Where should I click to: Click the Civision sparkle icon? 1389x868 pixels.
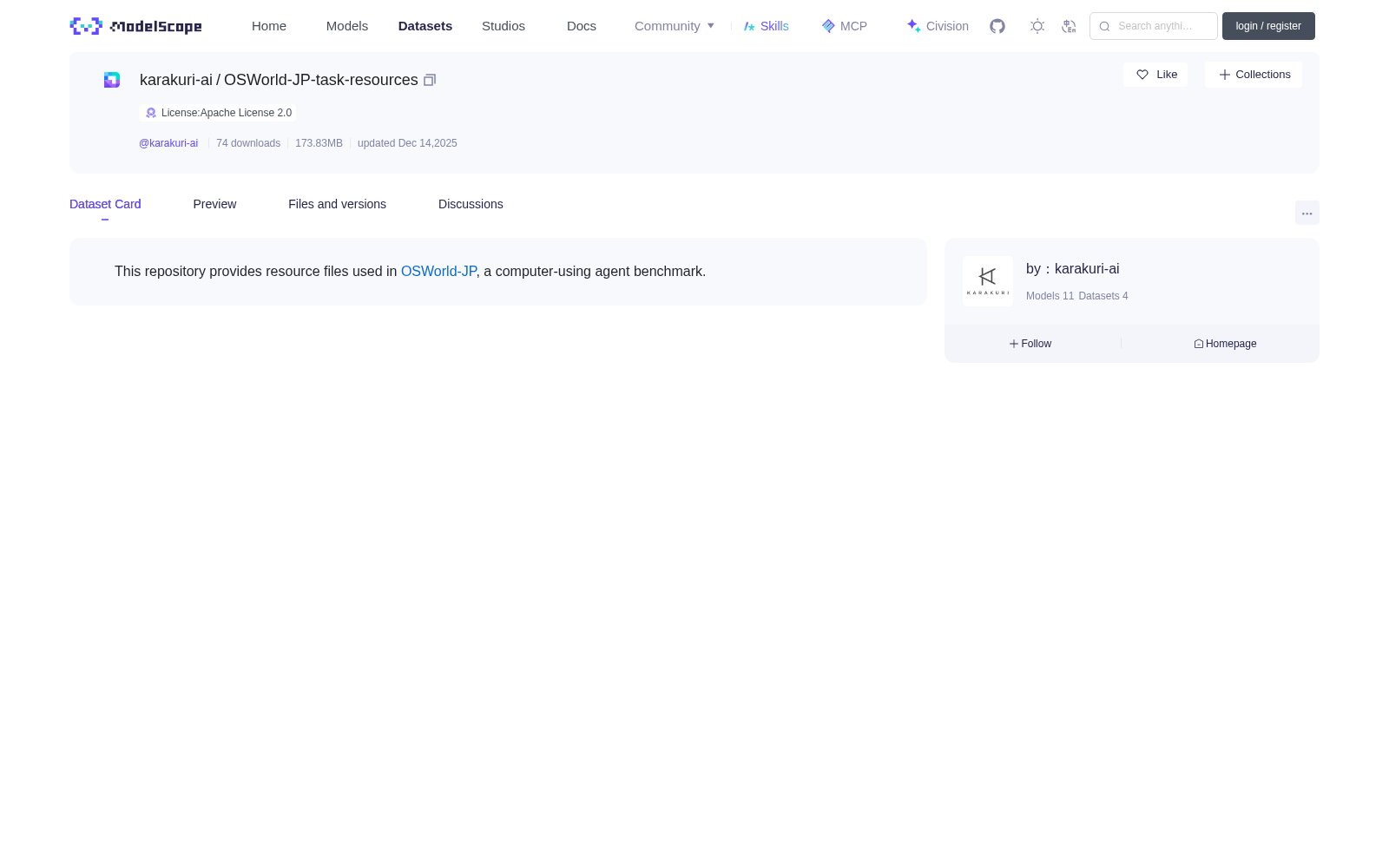tap(913, 26)
